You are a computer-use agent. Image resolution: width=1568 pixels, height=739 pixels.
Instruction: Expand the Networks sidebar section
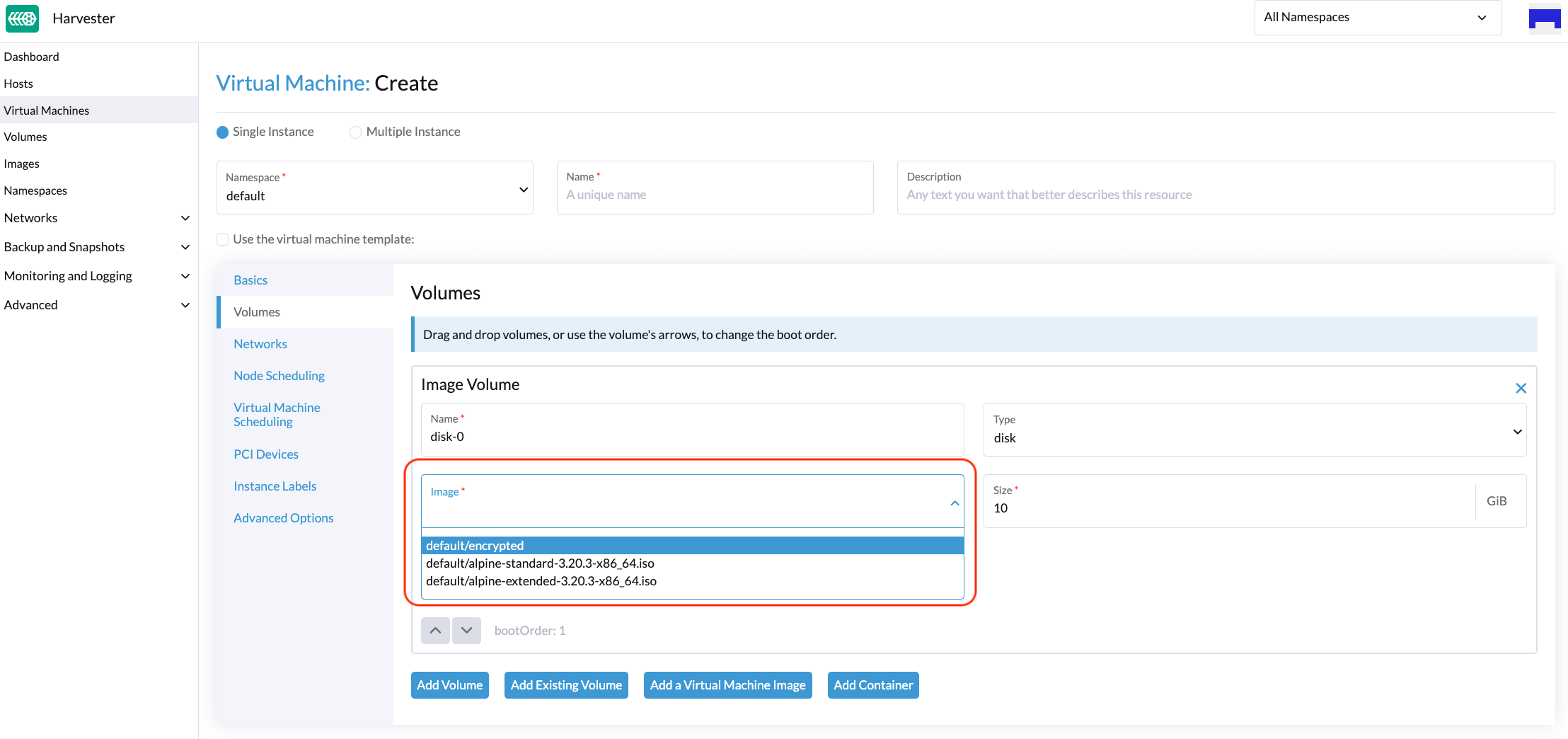(185, 218)
